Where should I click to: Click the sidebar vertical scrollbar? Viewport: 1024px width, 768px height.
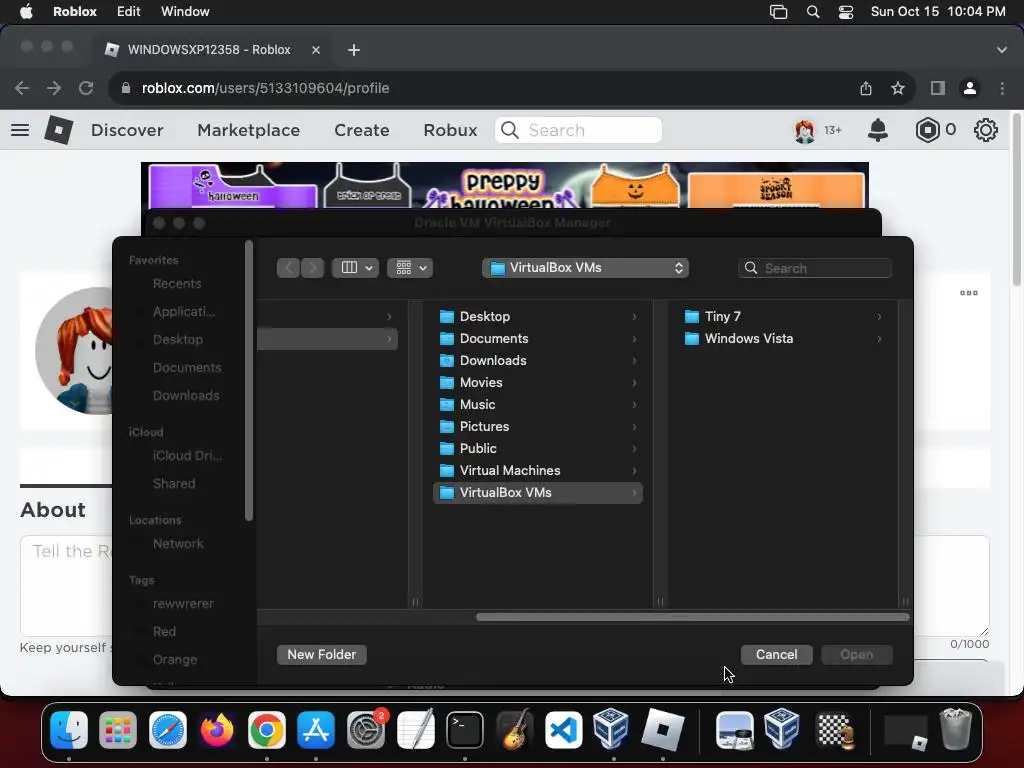tap(248, 381)
